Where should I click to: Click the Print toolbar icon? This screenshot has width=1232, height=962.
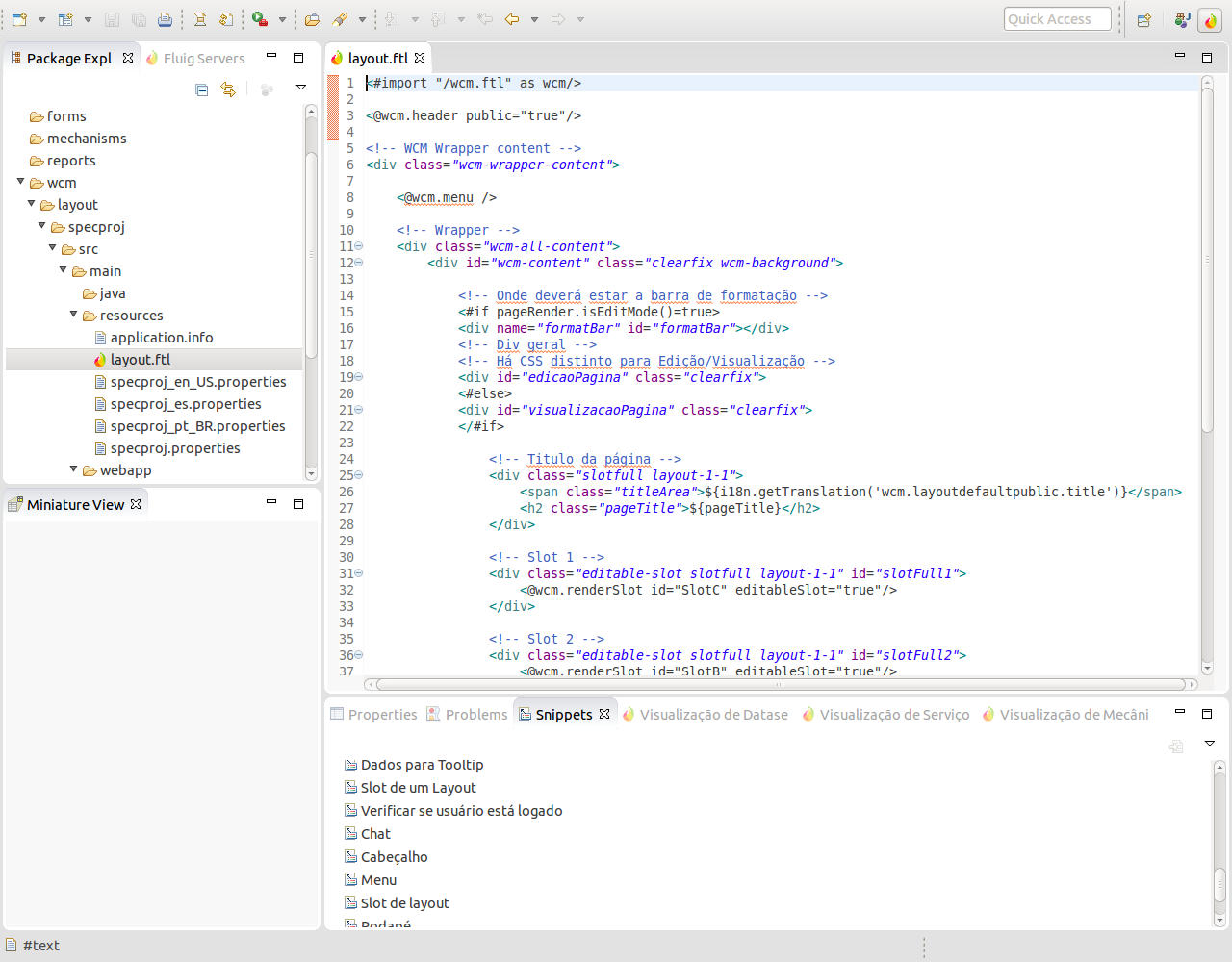(166, 19)
